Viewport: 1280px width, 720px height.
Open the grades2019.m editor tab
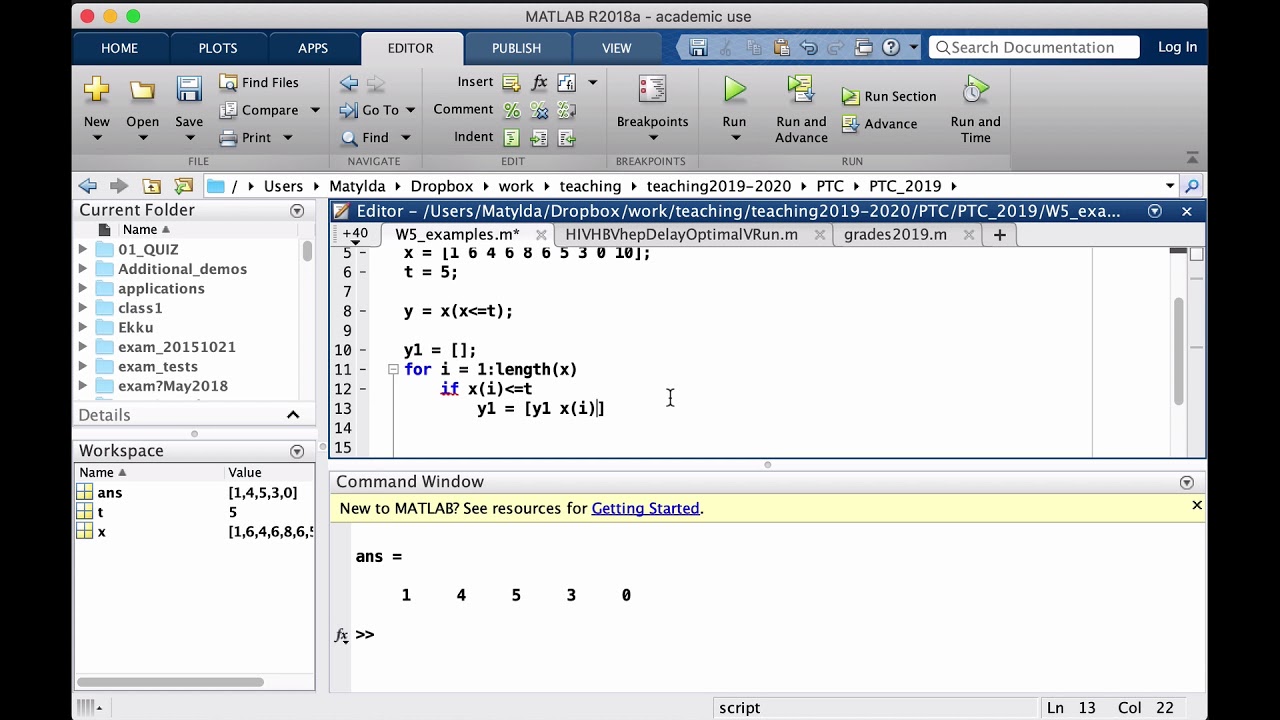click(x=895, y=234)
